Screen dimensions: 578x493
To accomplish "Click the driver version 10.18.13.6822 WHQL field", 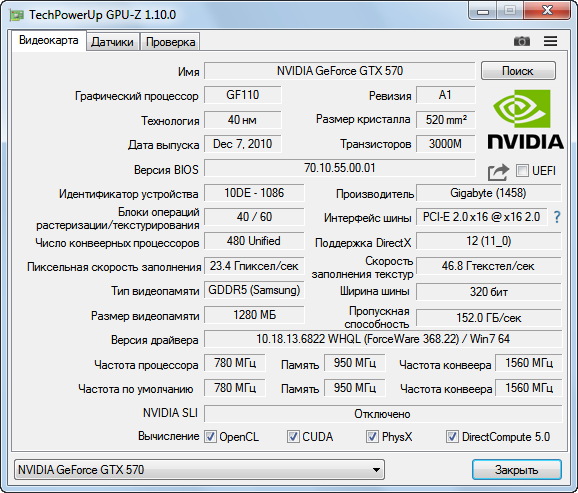I will [x=383, y=338].
